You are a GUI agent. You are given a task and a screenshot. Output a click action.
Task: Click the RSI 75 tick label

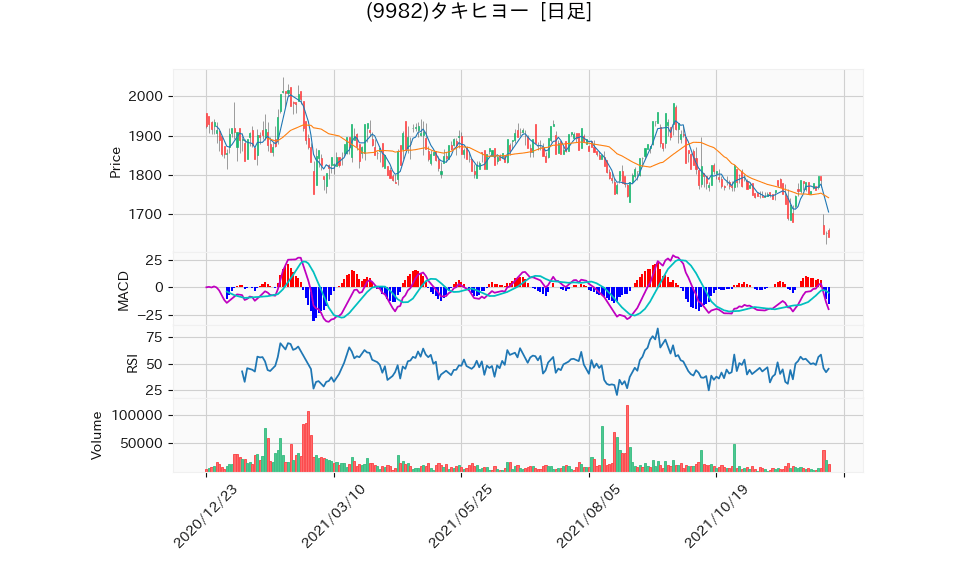coord(155,337)
